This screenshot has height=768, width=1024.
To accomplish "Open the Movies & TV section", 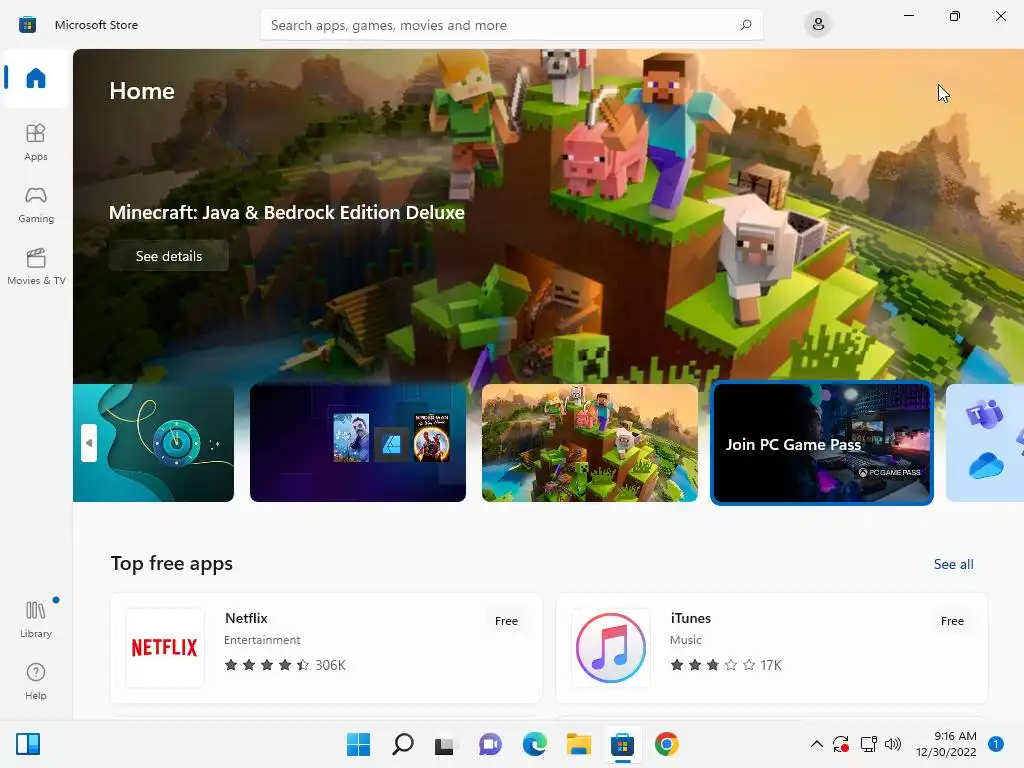I will [36, 266].
